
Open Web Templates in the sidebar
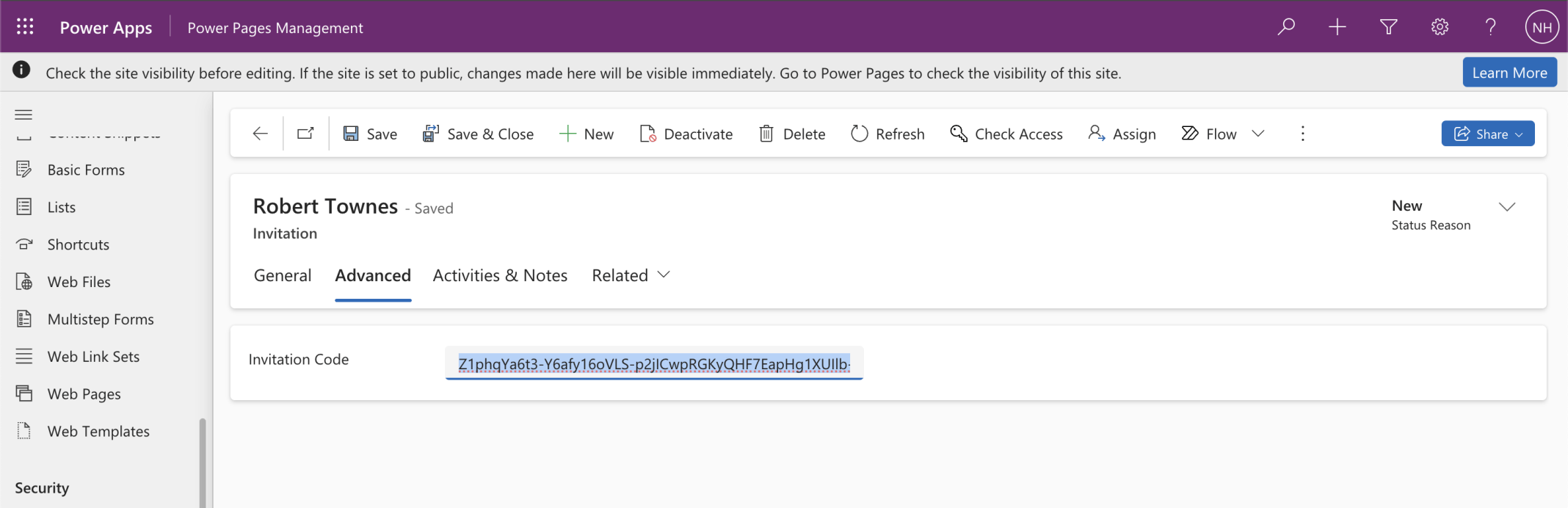coord(98,432)
